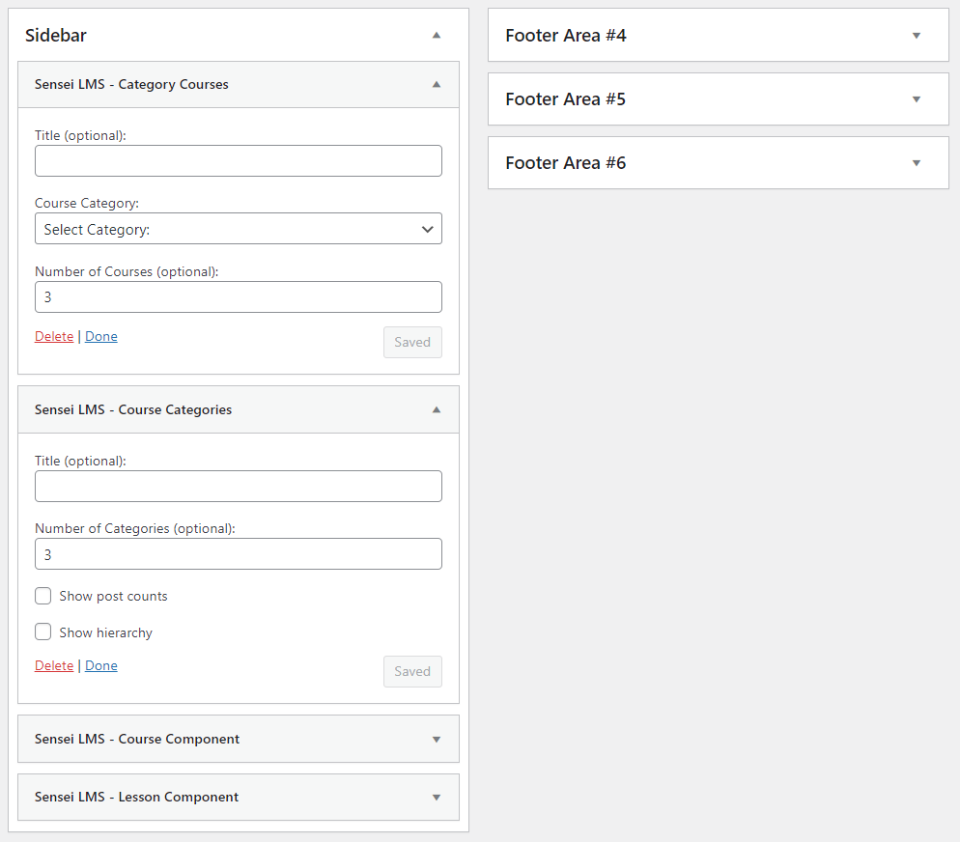Click the Number of Courses field

coord(238,297)
